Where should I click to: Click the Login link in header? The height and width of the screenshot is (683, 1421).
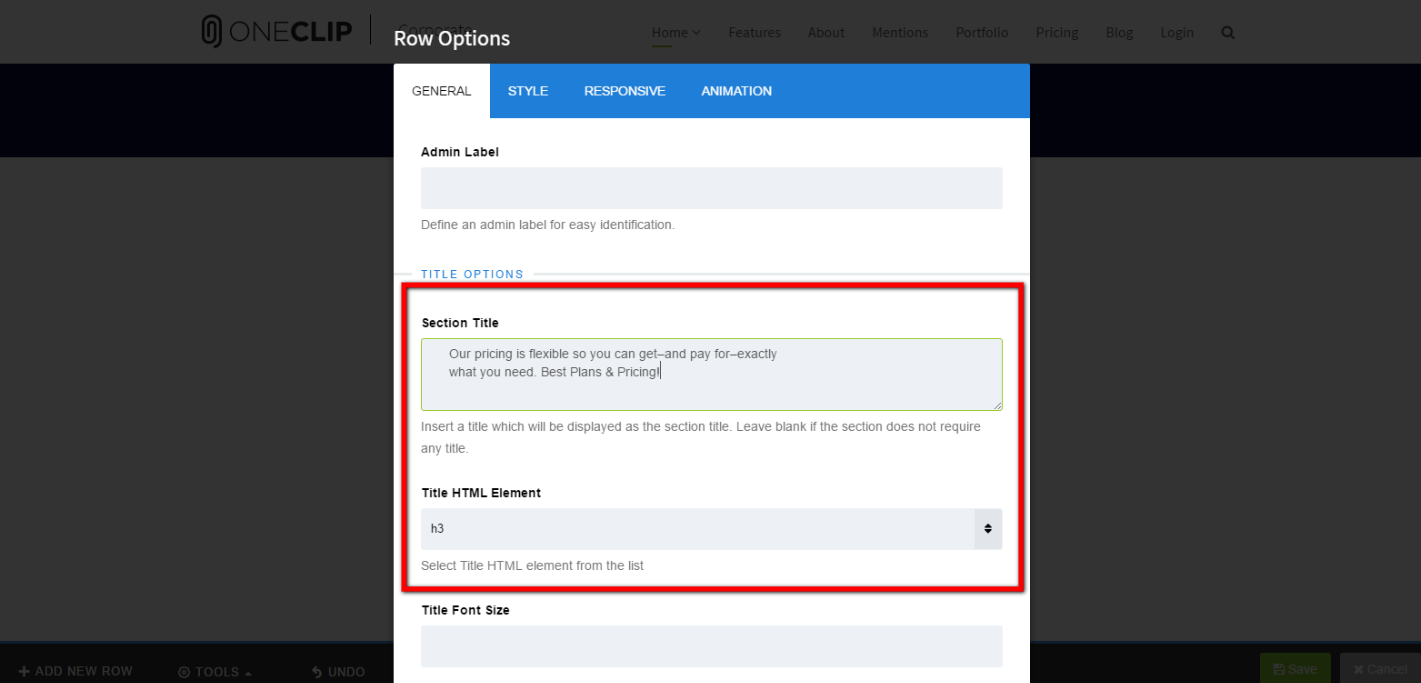pos(1177,32)
